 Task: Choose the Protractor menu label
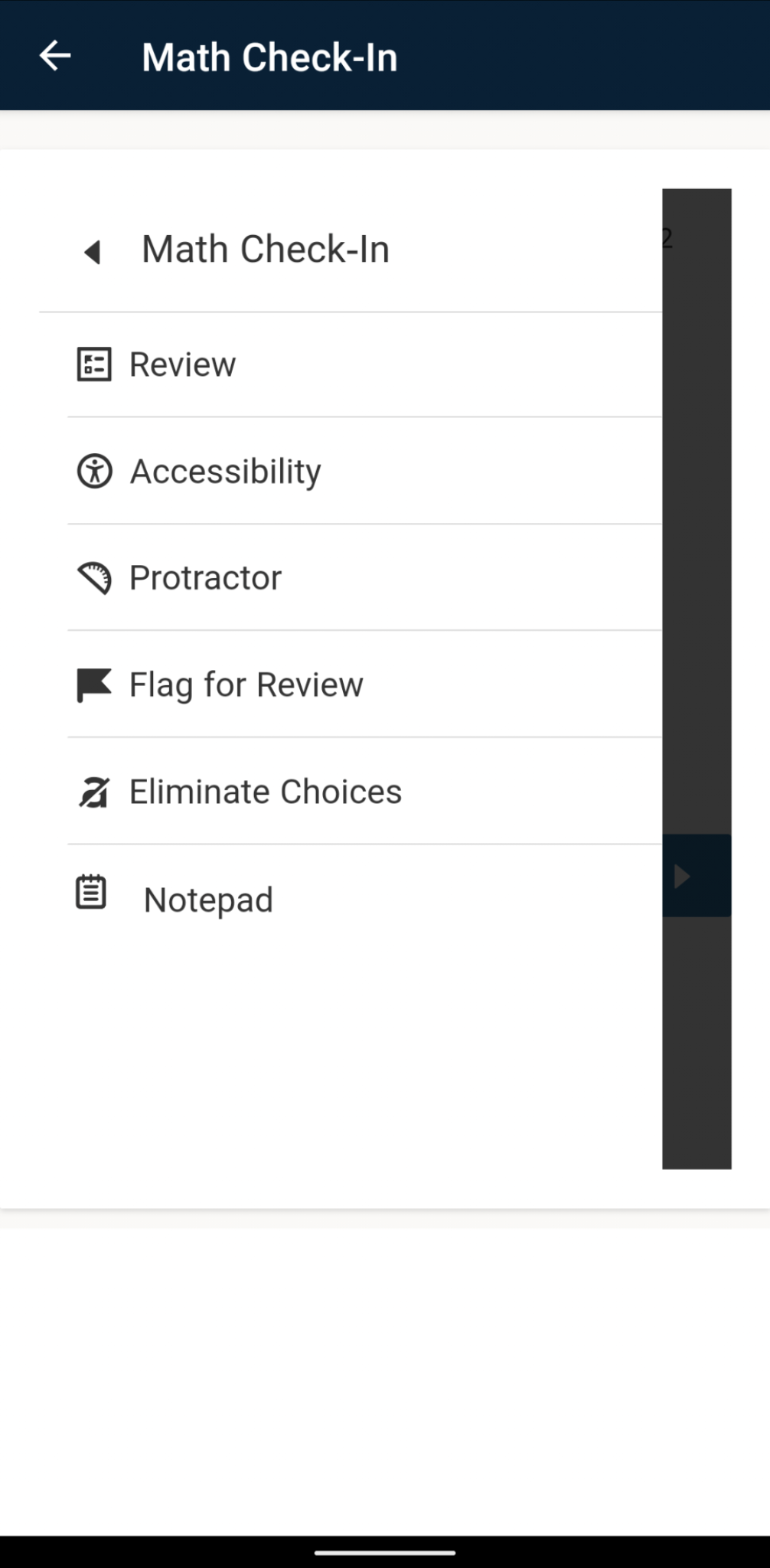(205, 578)
